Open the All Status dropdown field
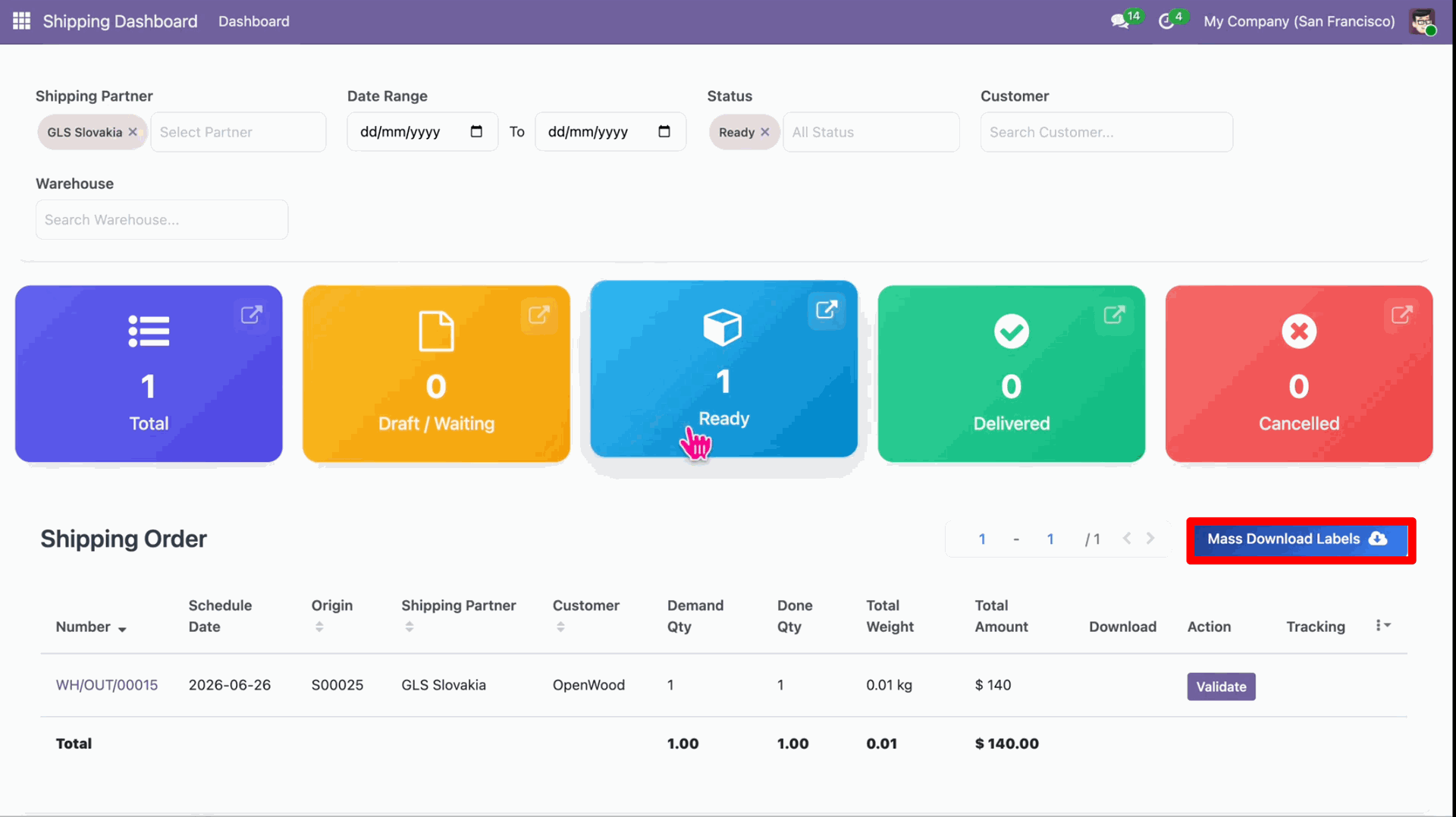 (871, 132)
